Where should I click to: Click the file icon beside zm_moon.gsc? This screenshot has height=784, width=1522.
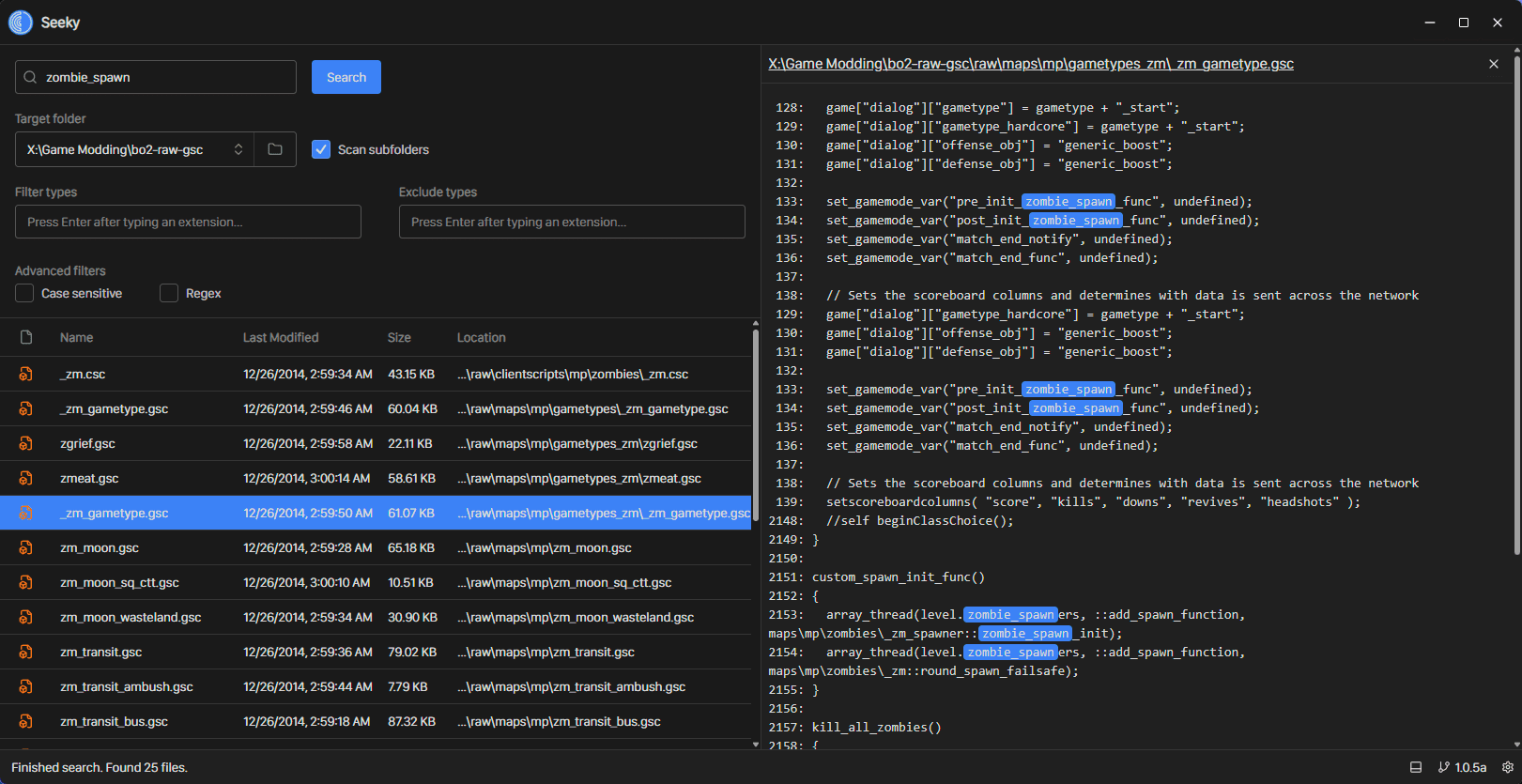point(25,547)
